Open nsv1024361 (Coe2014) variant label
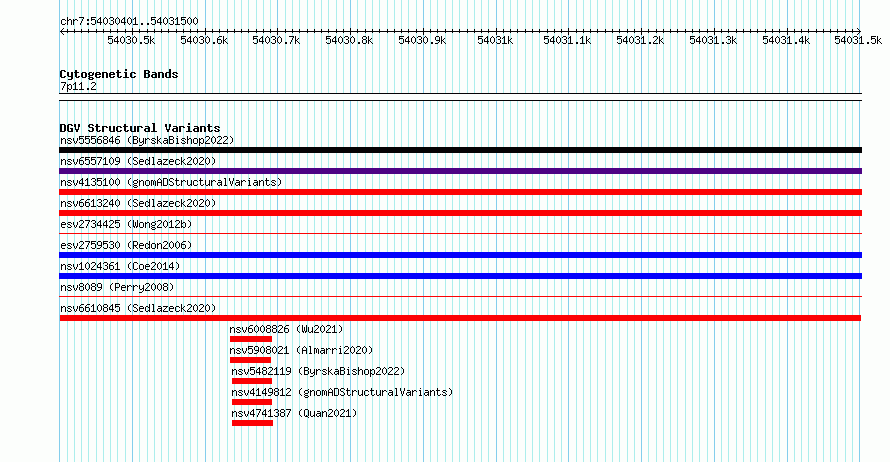 (x=120, y=266)
